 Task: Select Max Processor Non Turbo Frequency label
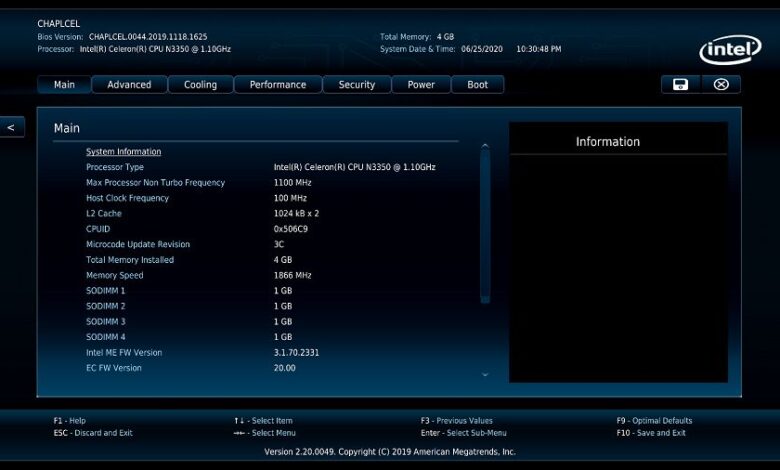pos(155,183)
